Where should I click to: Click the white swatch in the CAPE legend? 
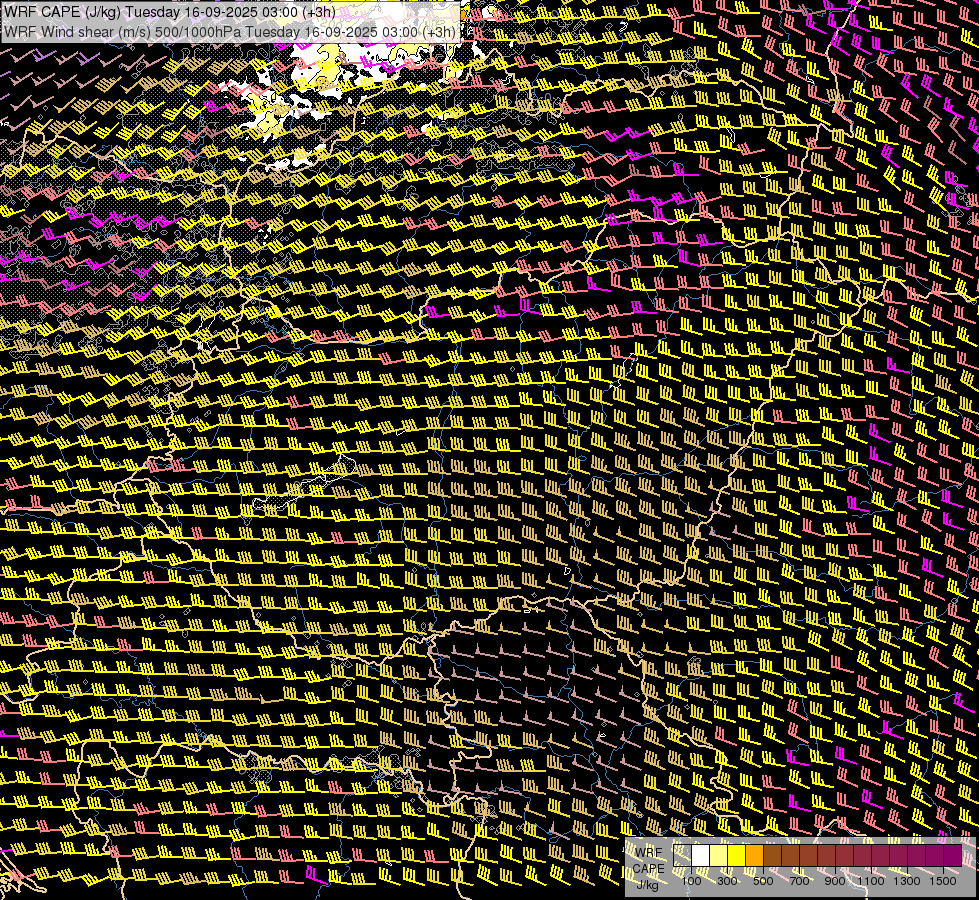(701, 856)
